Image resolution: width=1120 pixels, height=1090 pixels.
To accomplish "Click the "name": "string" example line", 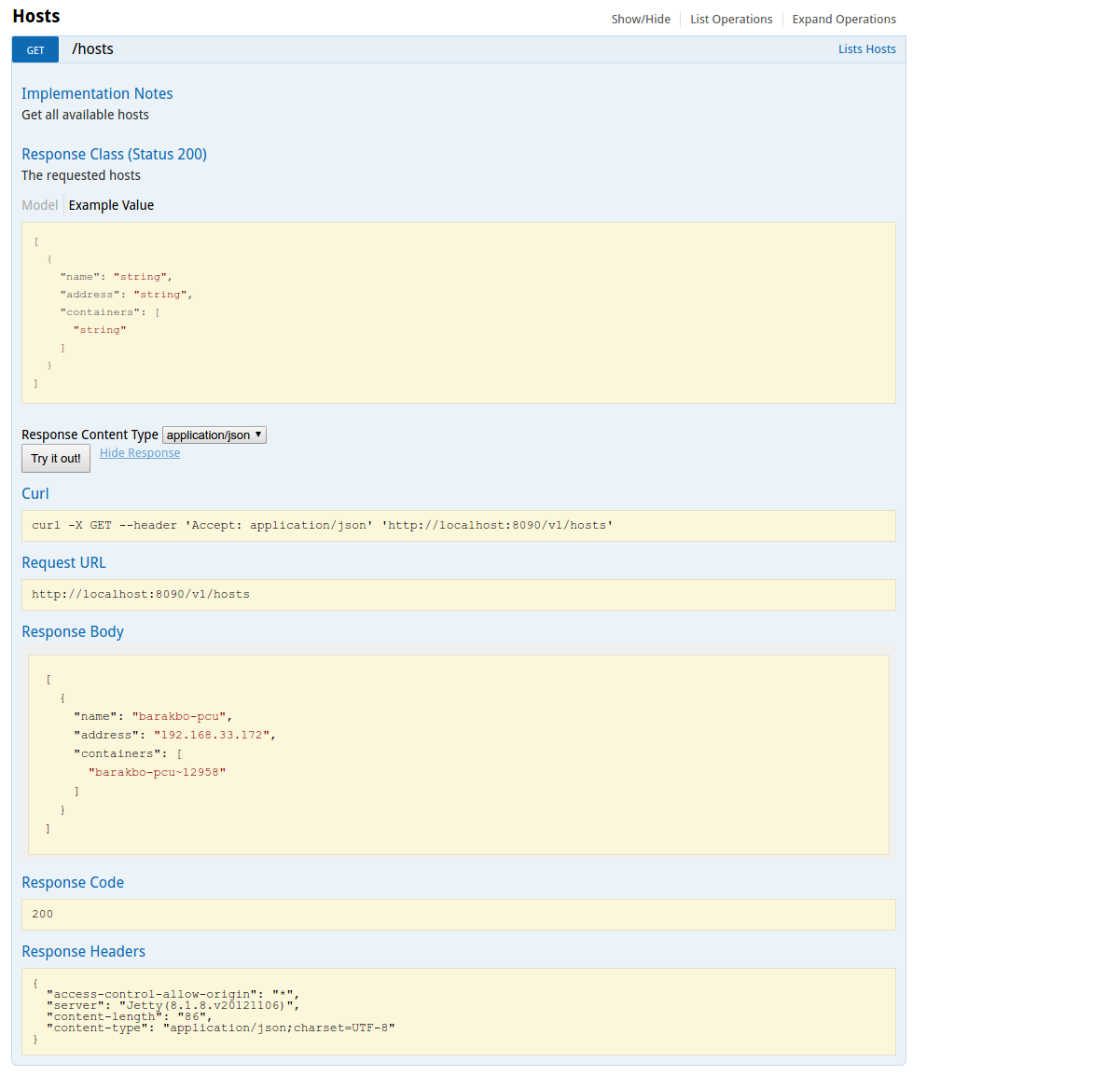I will 116,277.
